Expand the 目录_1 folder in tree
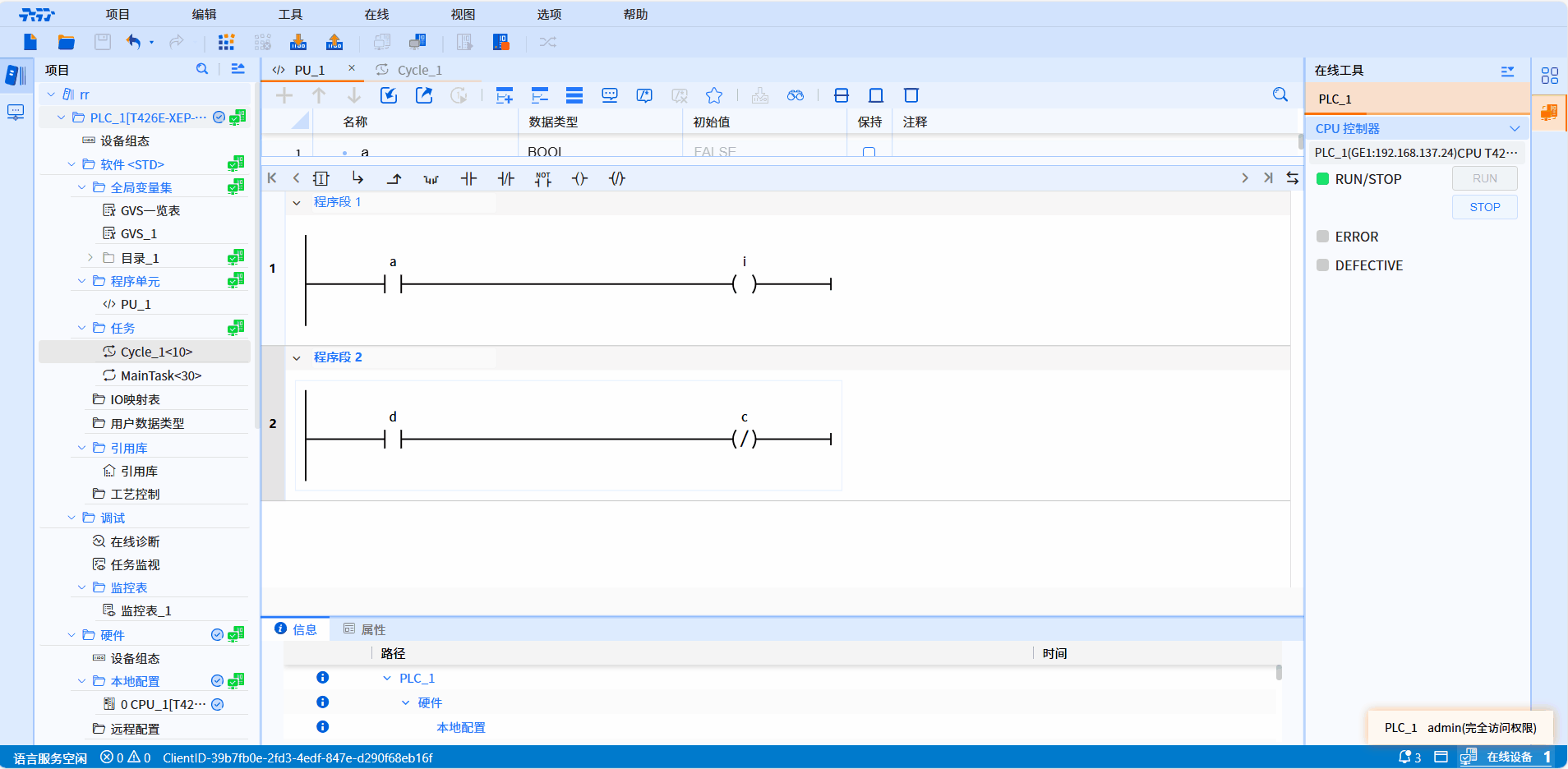1568x769 pixels. tap(90, 258)
